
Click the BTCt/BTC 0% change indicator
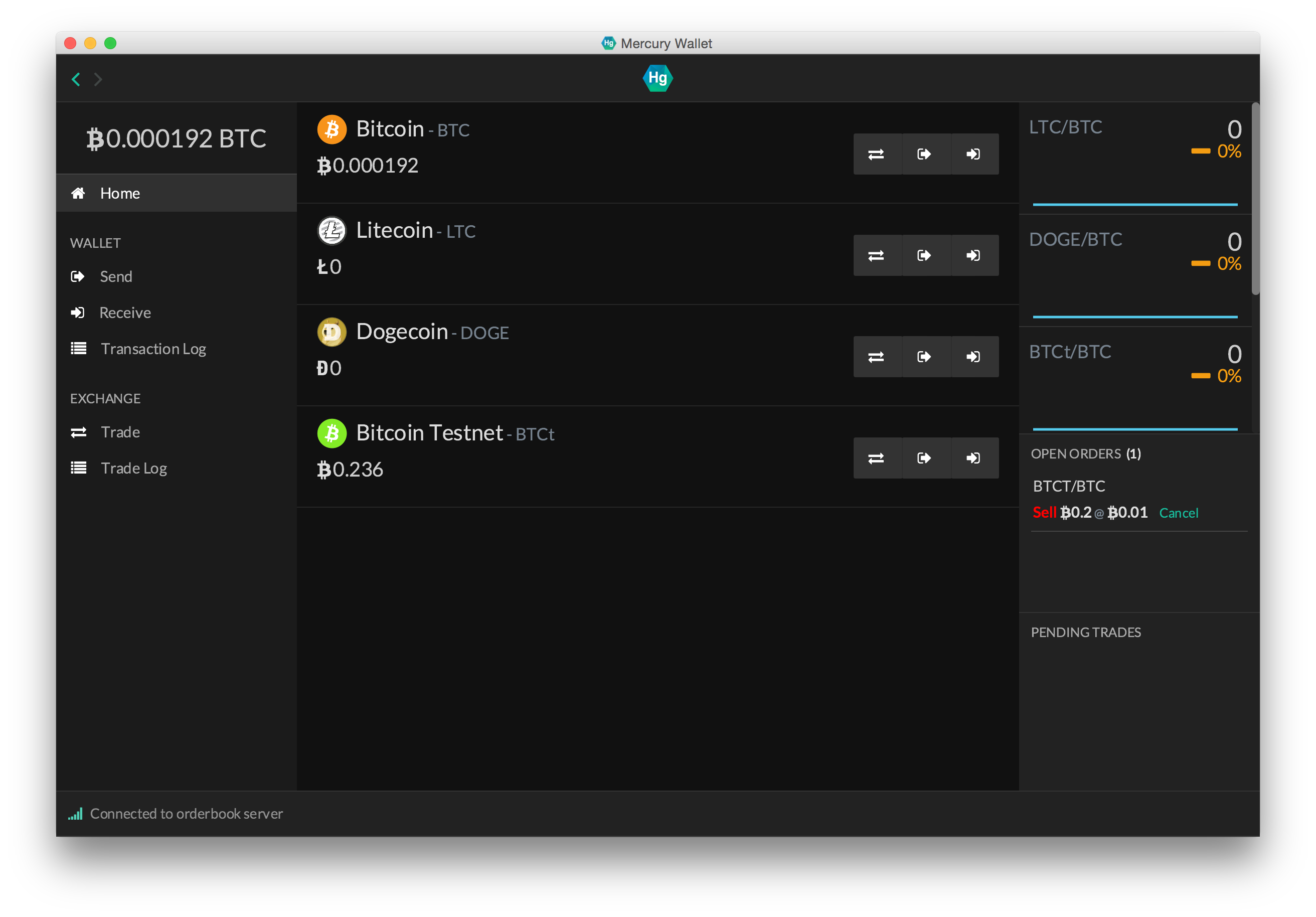tap(1216, 376)
